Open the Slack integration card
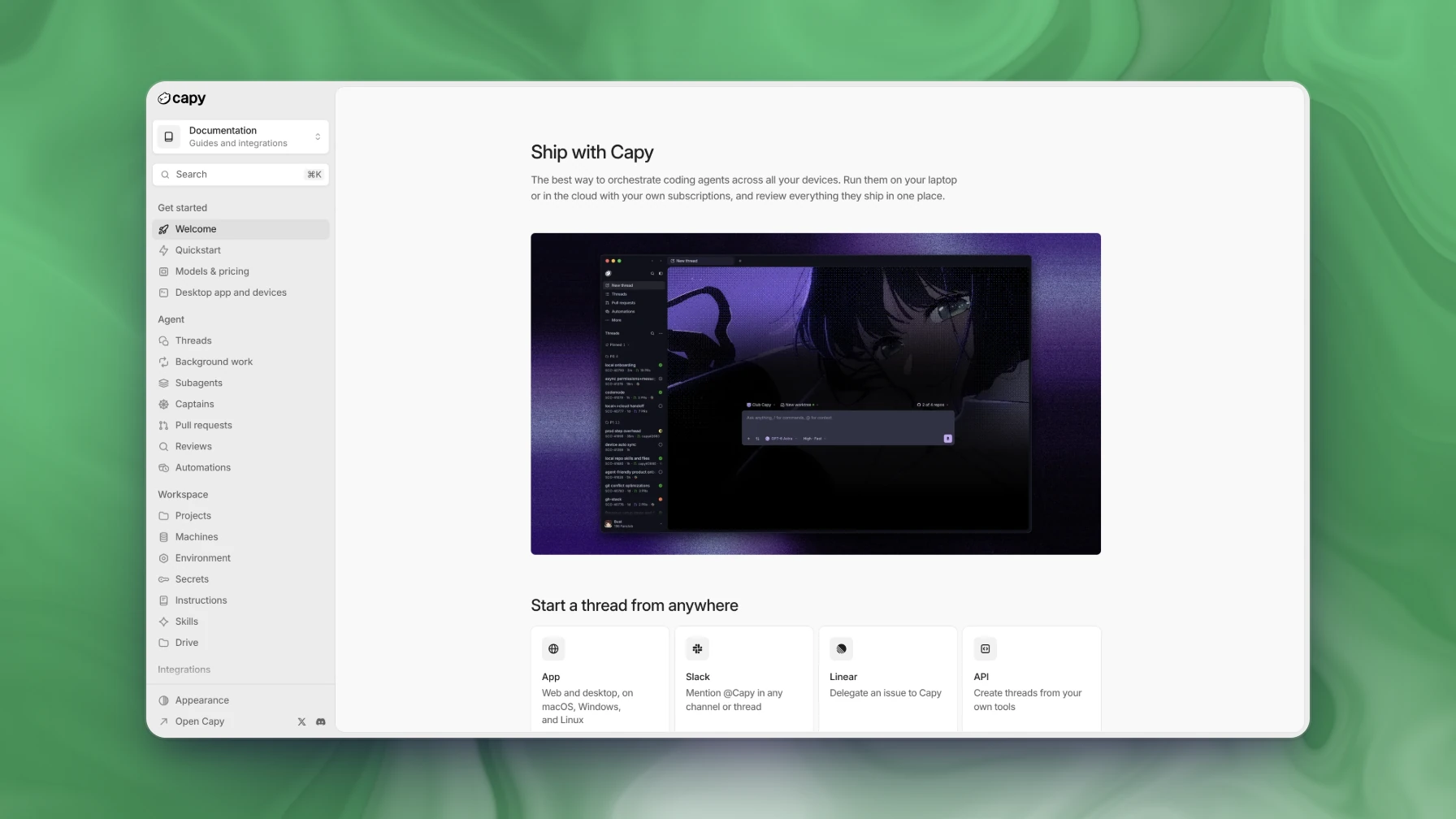The width and height of the screenshot is (1456, 819). (743, 679)
